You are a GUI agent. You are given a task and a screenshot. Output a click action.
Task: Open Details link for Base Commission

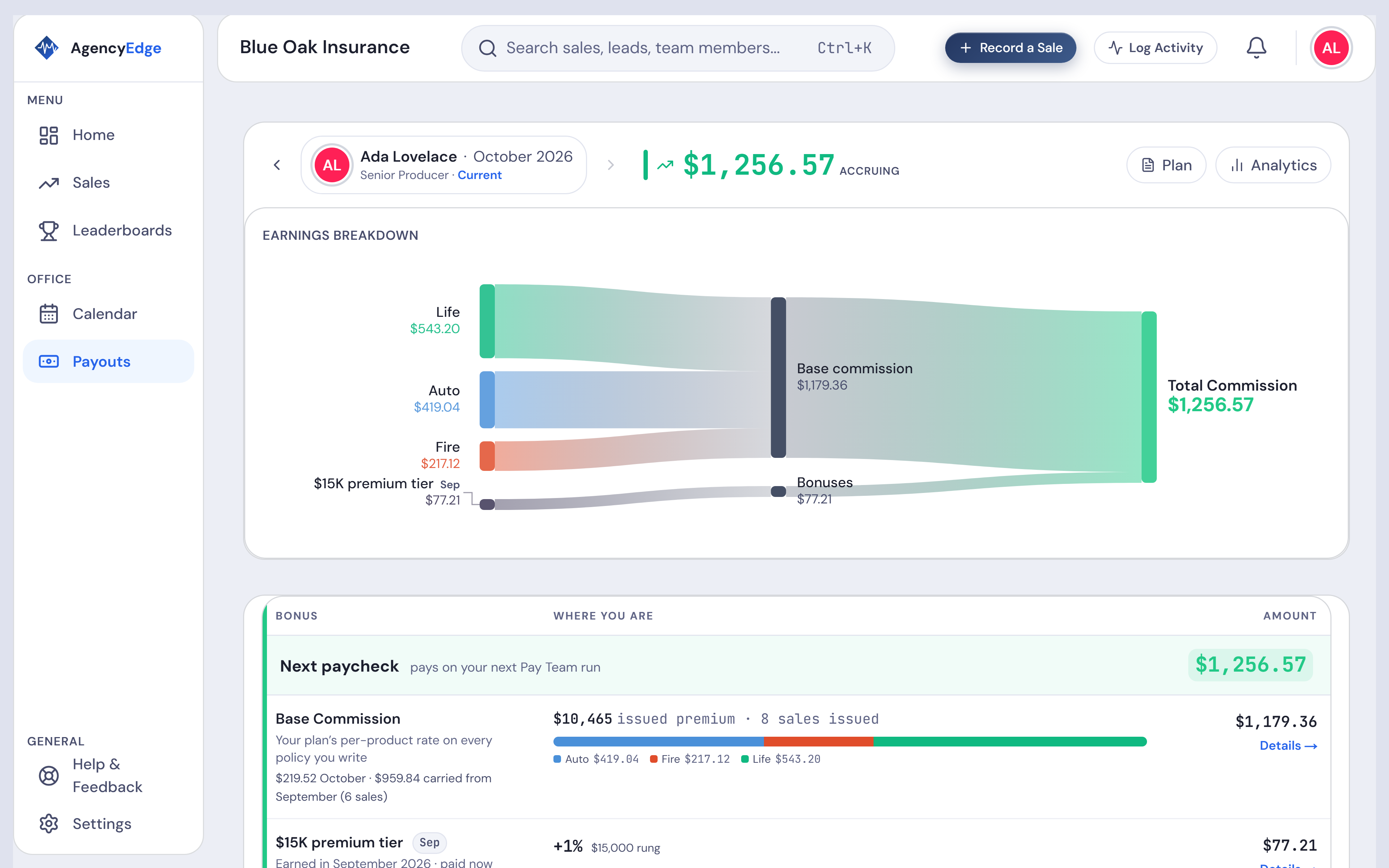(x=1288, y=746)
